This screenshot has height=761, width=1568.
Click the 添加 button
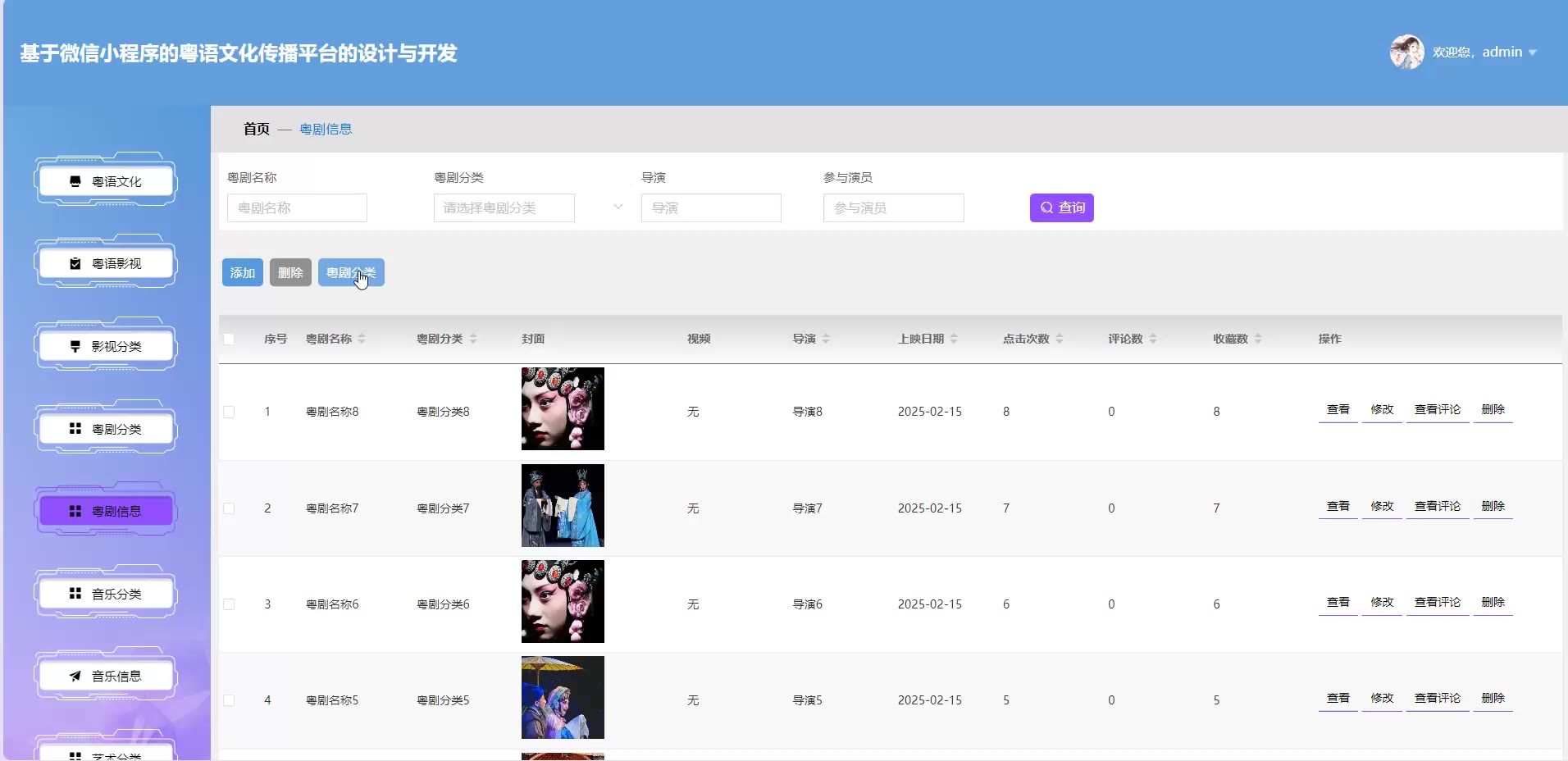point(242,272)
